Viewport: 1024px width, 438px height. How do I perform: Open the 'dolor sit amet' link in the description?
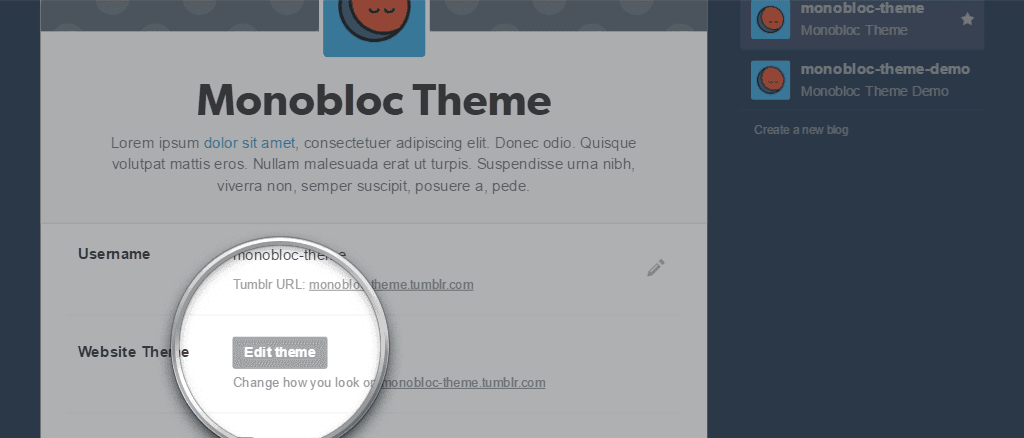coord(249,143)
